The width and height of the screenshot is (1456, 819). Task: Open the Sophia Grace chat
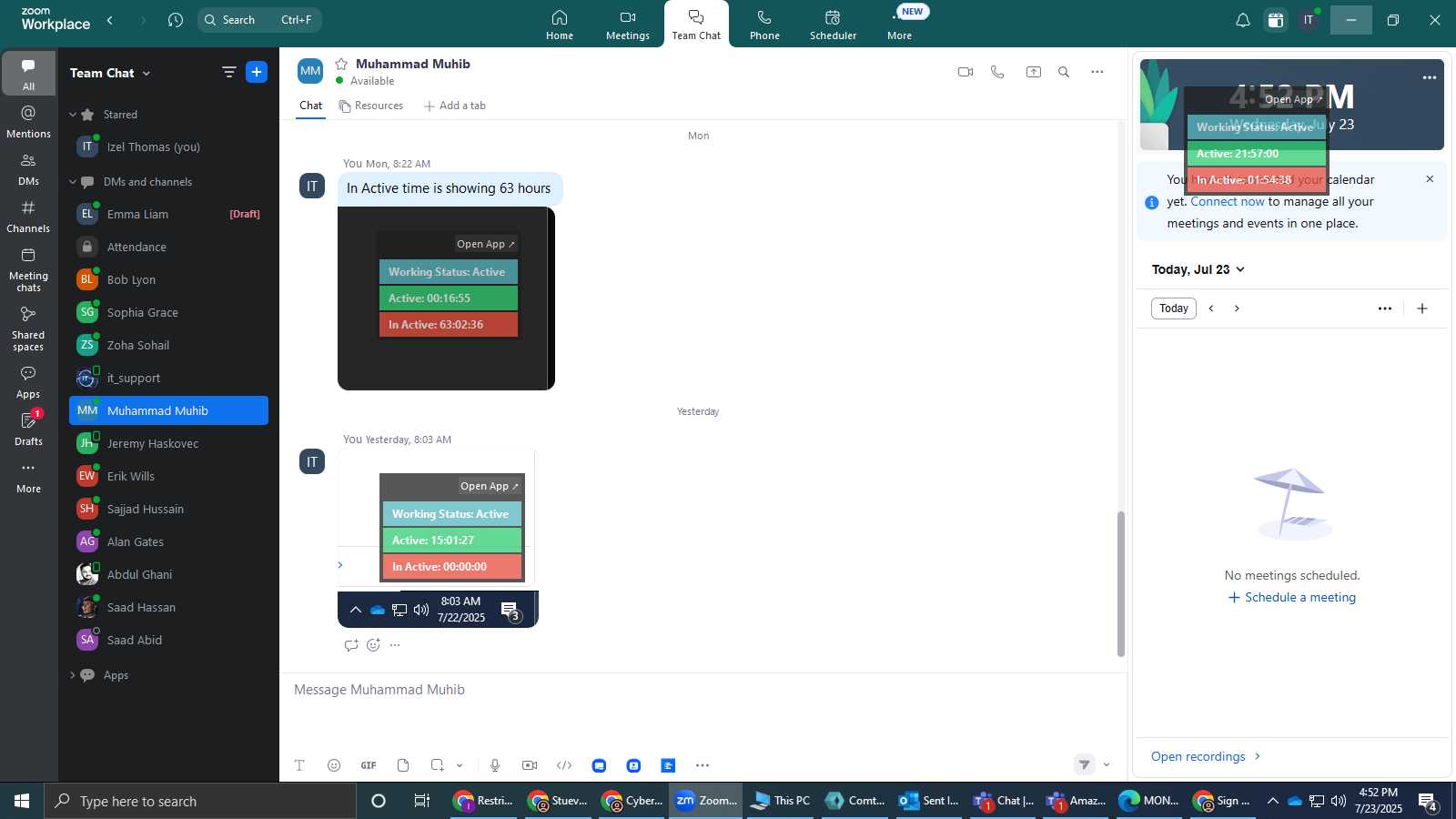[x=168, y=312]
